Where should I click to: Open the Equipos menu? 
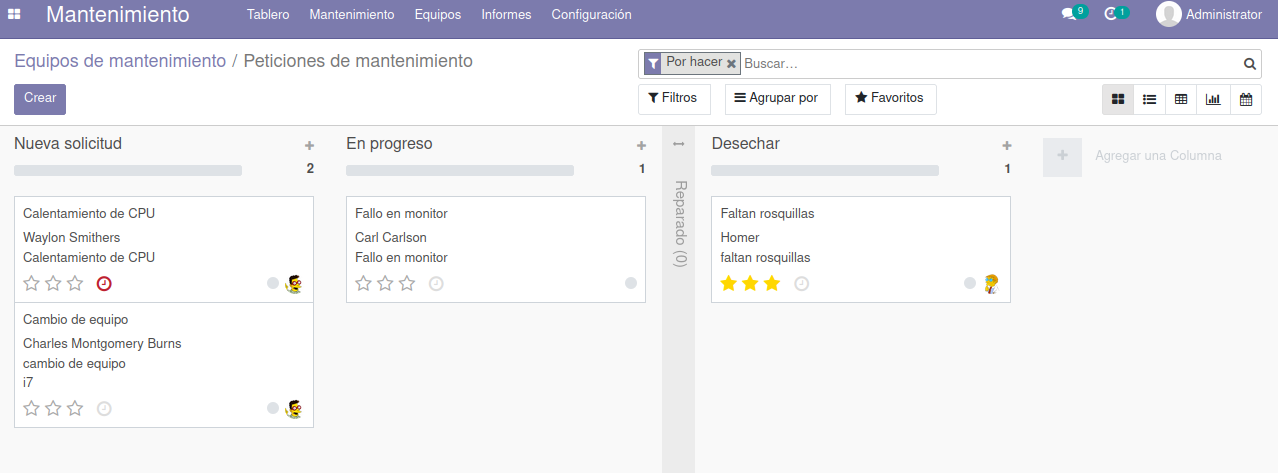(438, 15)
